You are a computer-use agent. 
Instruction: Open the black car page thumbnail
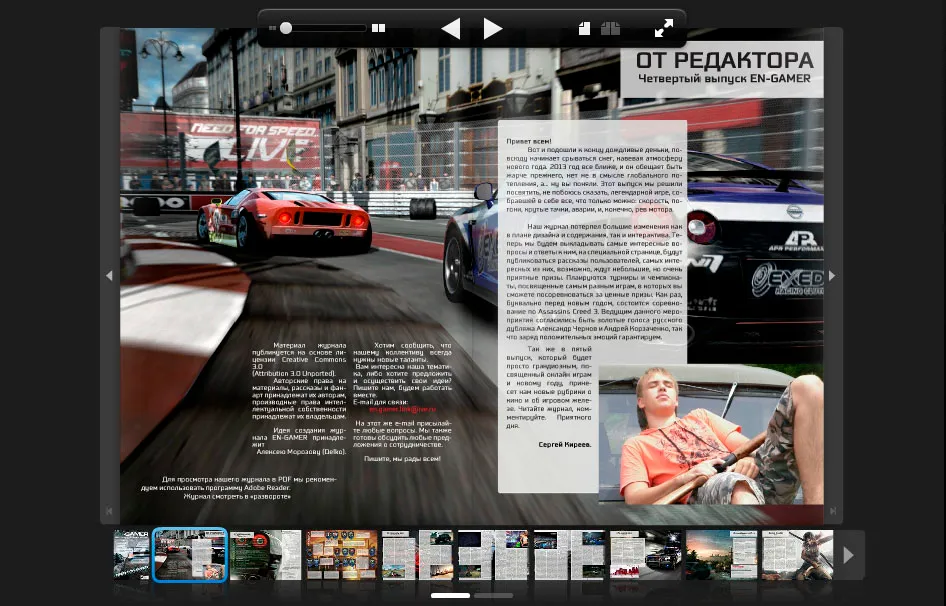pyautogui.click(x=646, y=555)
